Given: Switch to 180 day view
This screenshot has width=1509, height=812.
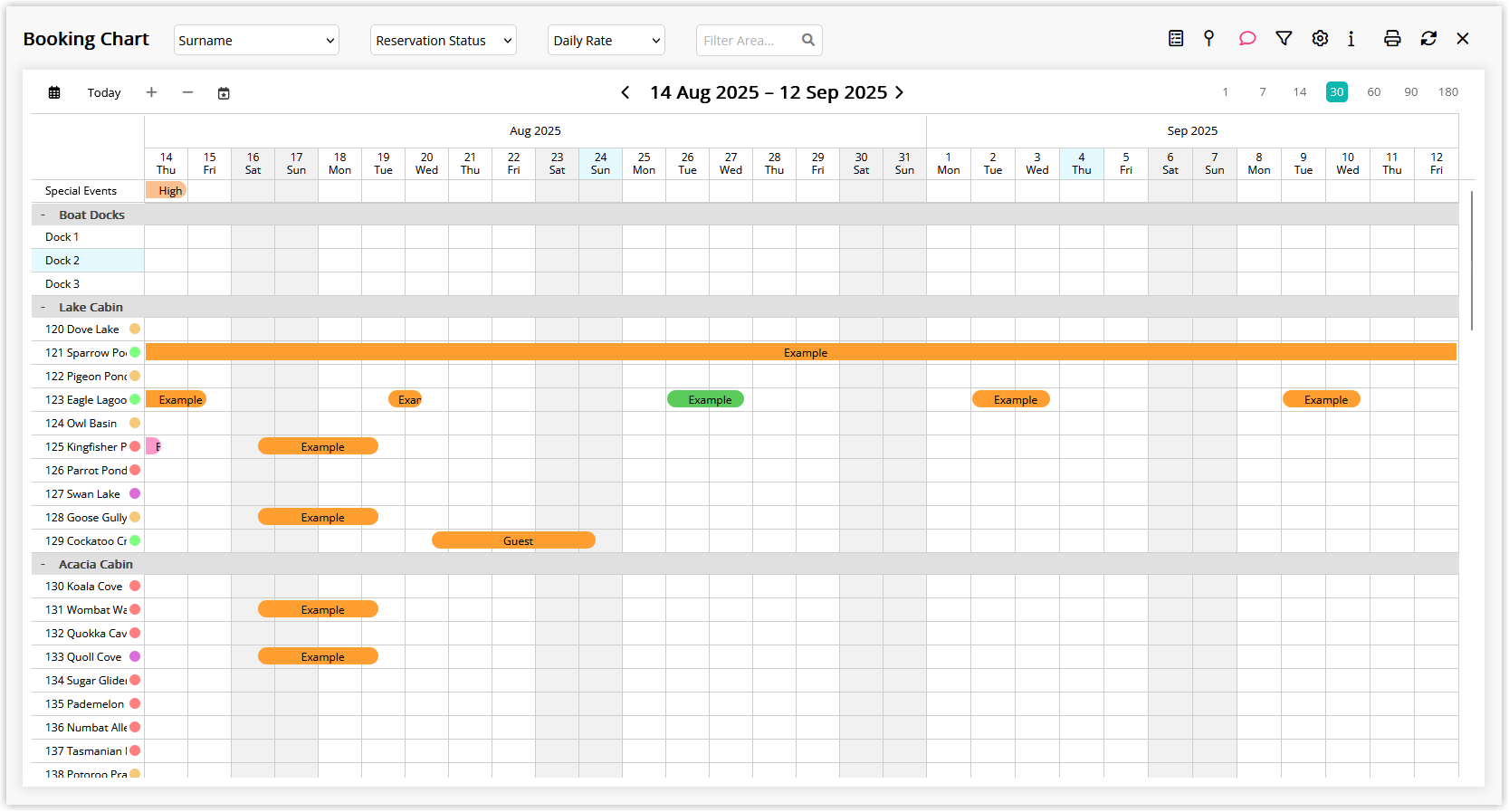Looking at the screenshot, I should pos(1448,91).
